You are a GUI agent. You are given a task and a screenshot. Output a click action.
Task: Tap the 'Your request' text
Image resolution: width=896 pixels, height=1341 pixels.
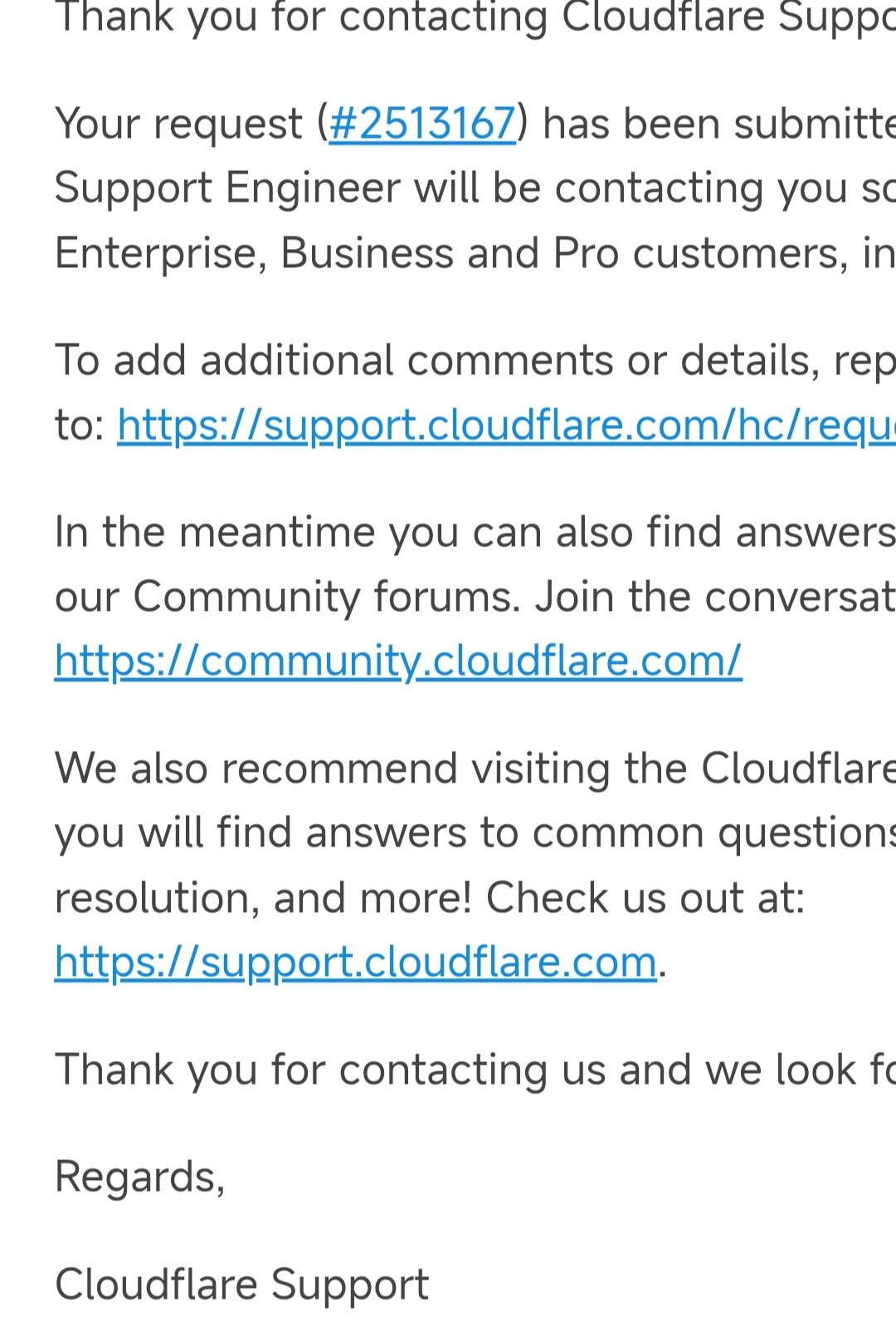point(178,124)
